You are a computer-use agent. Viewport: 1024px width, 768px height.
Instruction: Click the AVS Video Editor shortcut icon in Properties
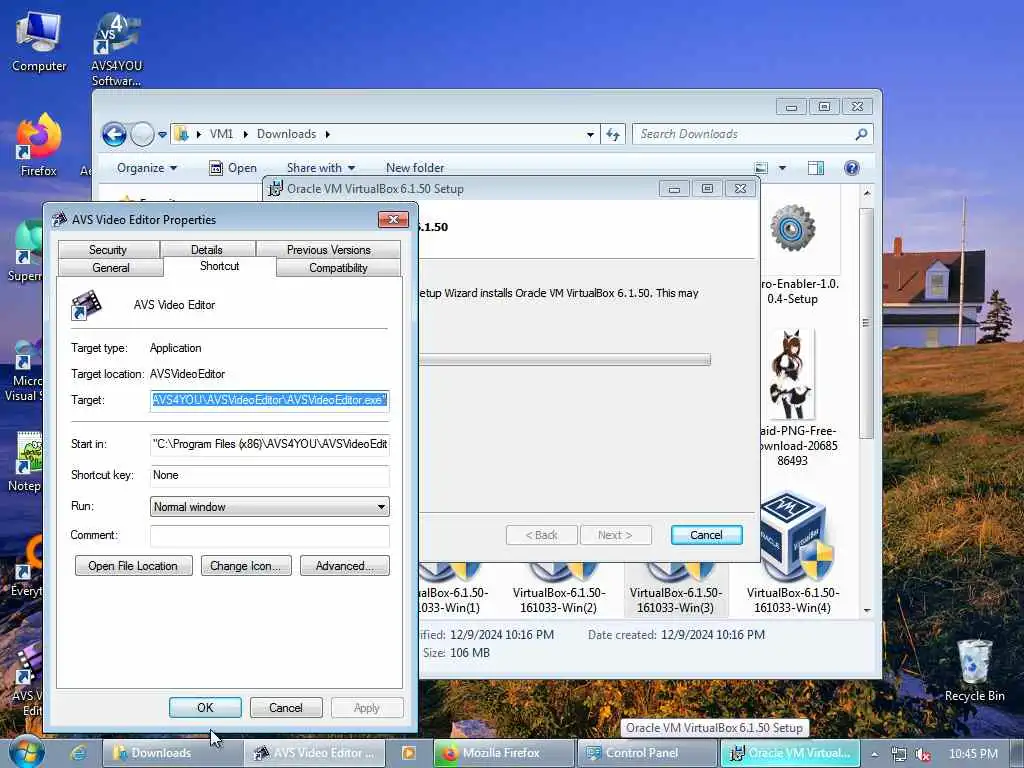click(x=86, y=305)
